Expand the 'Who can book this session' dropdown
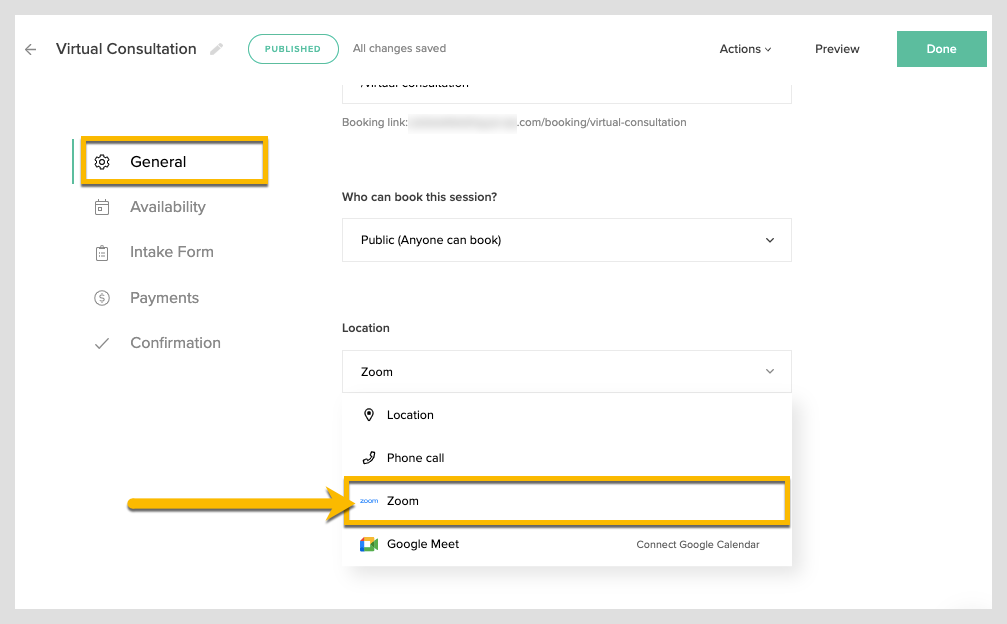The image size is (1007, 624). [x=566, y=240]
